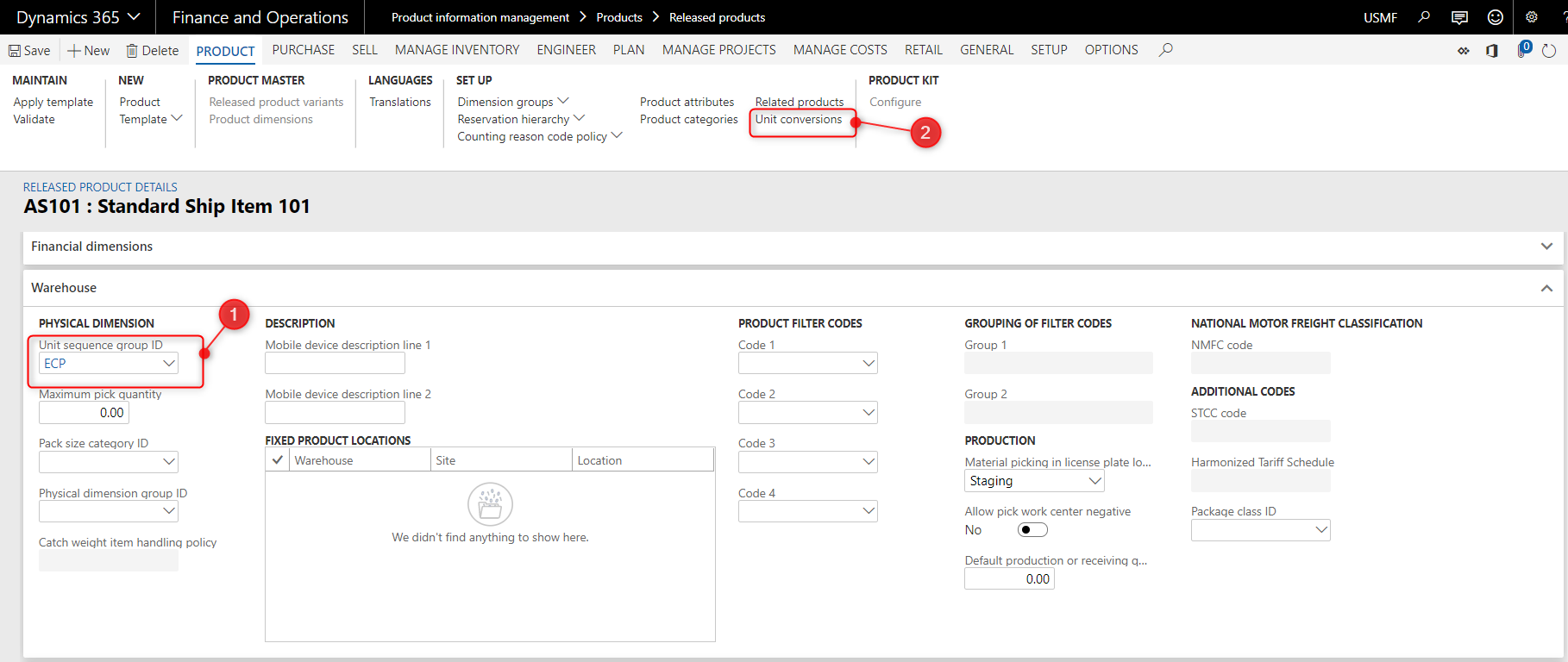Click Unit conversions link
This screenshot has width=1568, height=662.
(799, 120)
